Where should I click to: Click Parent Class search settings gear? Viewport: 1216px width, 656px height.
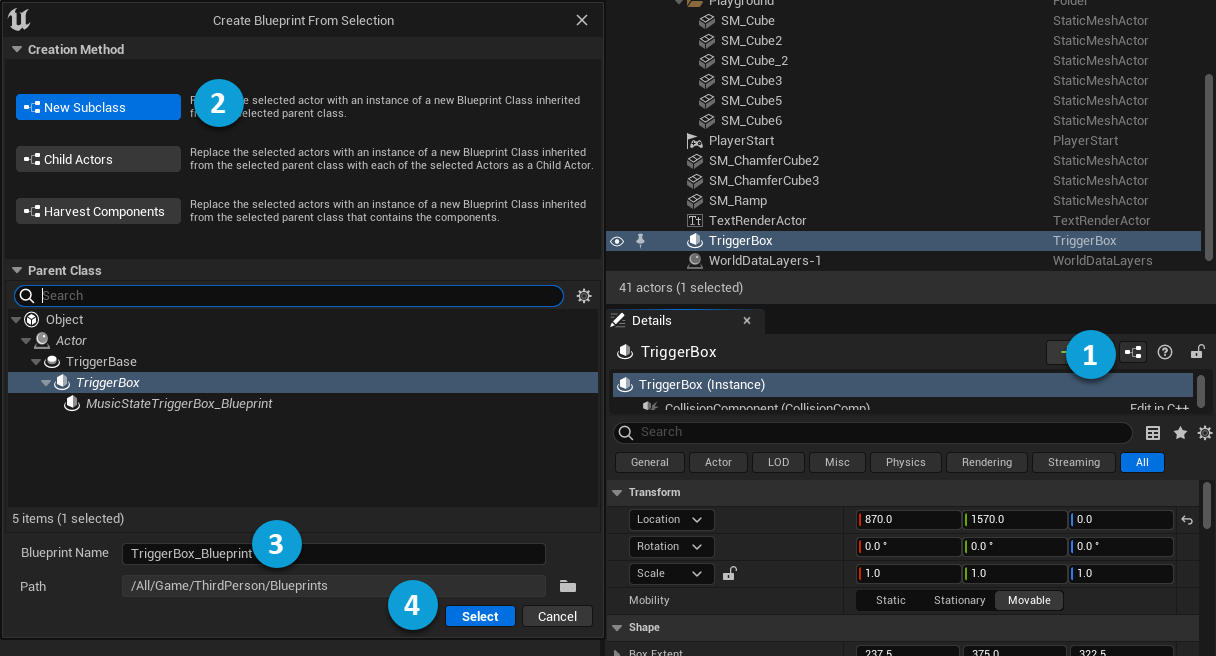(x=584, y=296)
